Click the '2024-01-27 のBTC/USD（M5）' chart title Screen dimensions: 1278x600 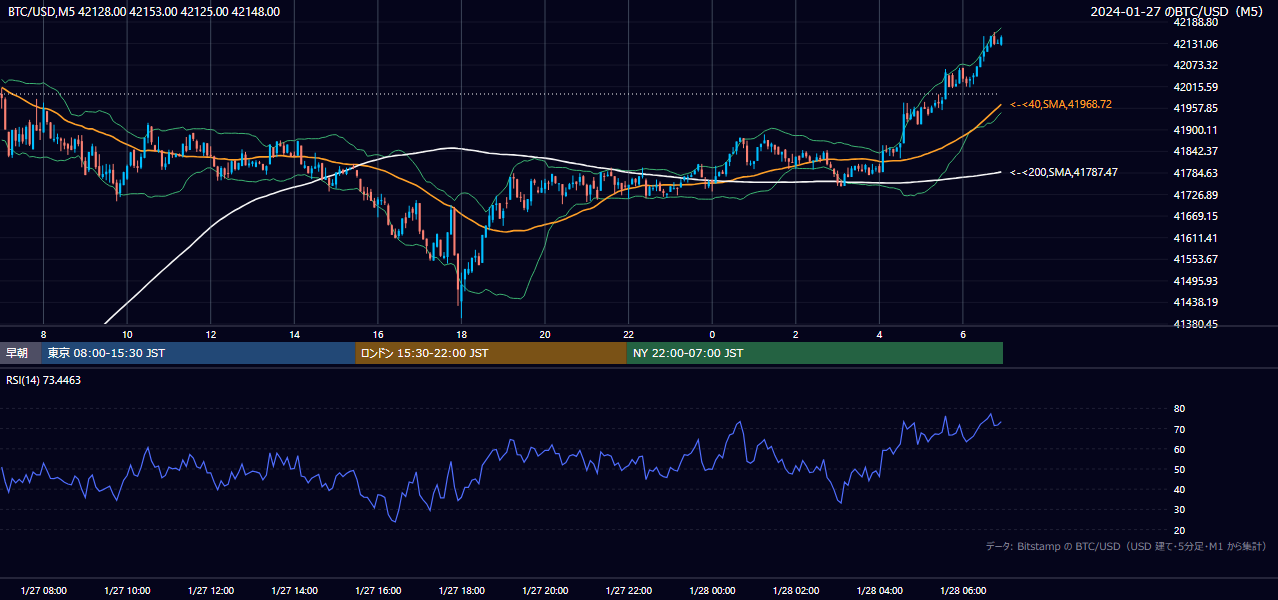[x=1178, y=12]
